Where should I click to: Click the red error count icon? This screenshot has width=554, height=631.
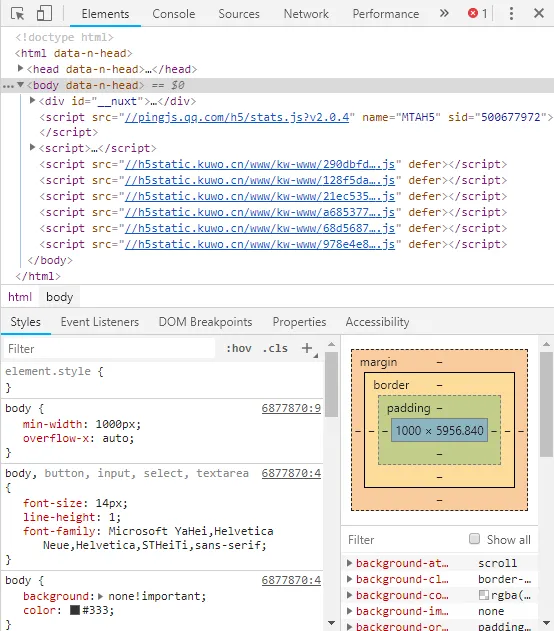point(473,14)
